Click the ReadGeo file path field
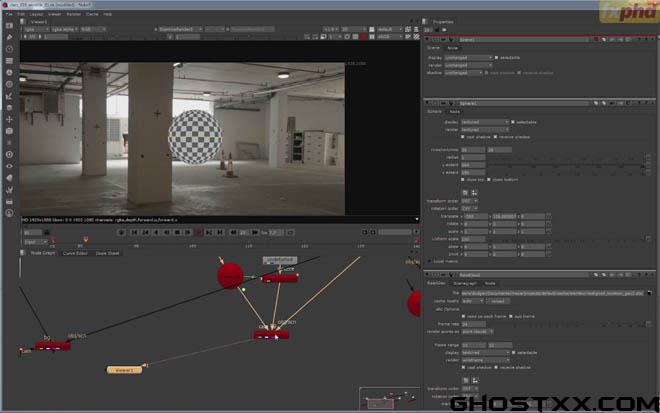660x413 pixels. point(553,293)
